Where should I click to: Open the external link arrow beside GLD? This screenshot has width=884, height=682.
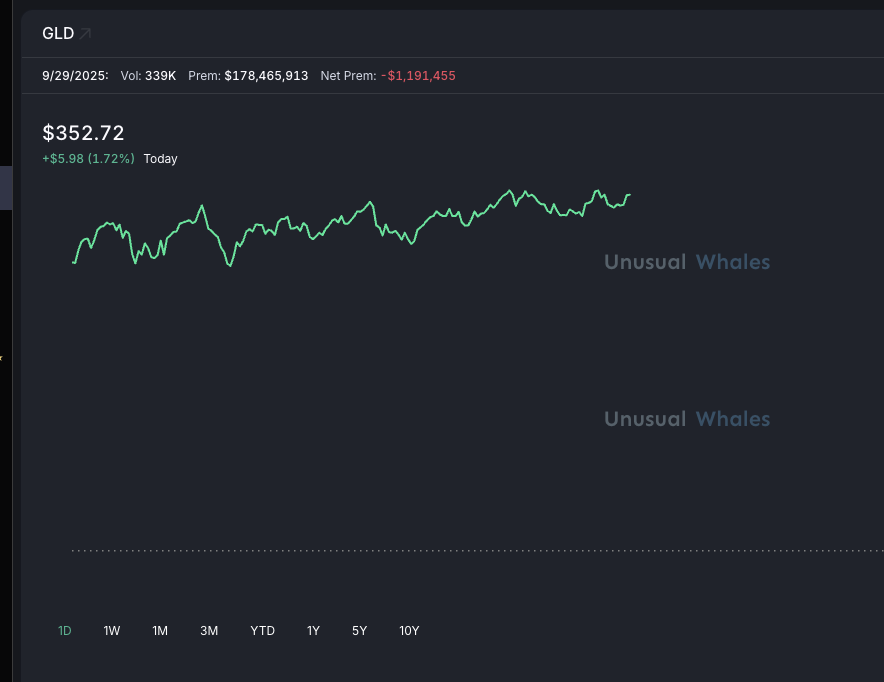(x=86, y=33)
